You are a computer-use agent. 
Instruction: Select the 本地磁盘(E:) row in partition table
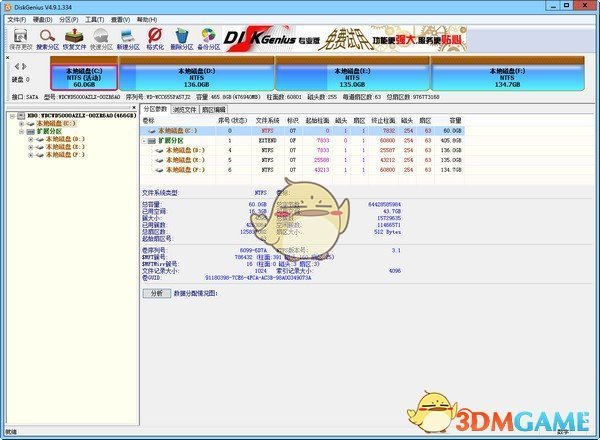point(302,160)
